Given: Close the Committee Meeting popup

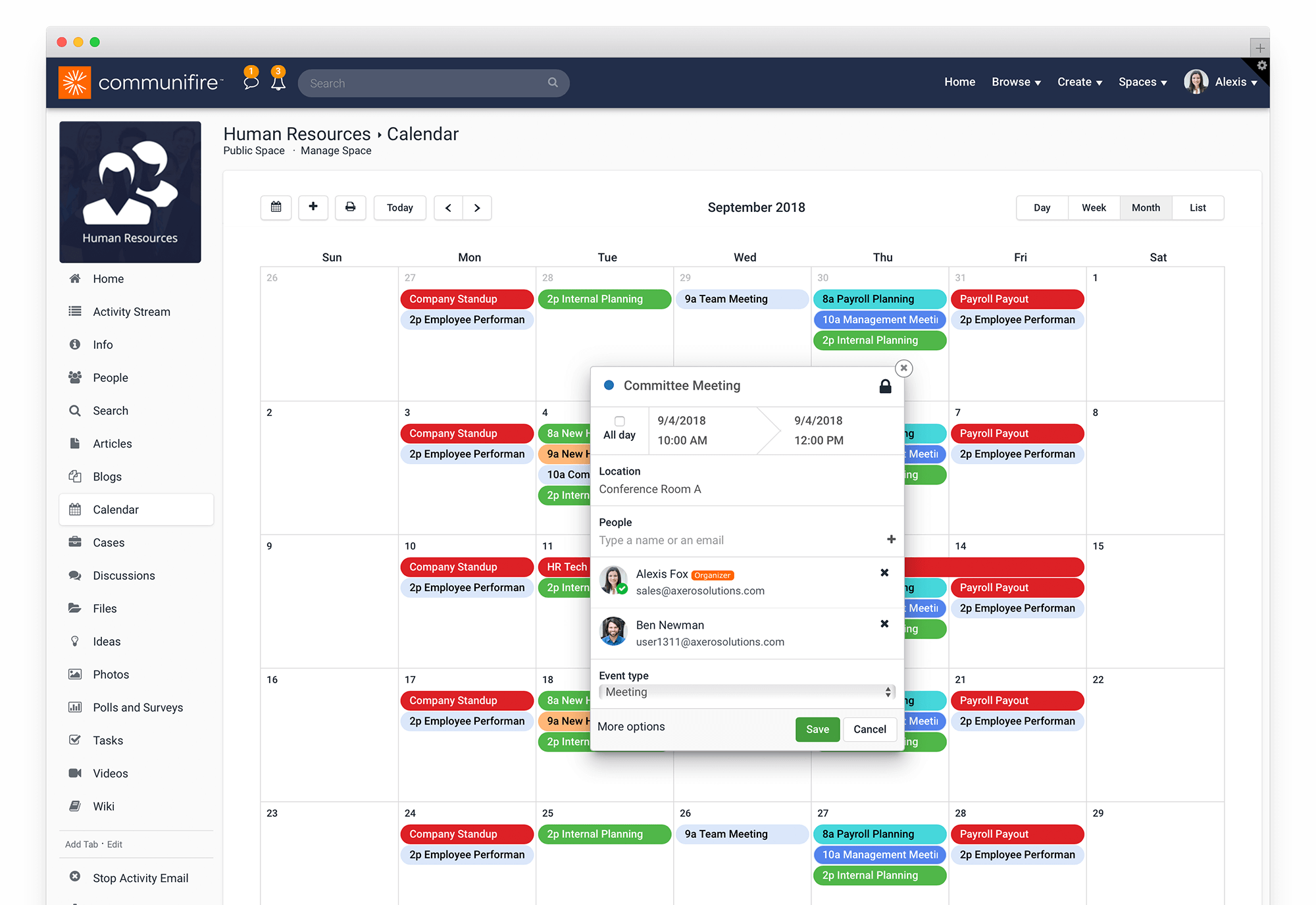Looking at the screenshot, I should coord(904,368).
